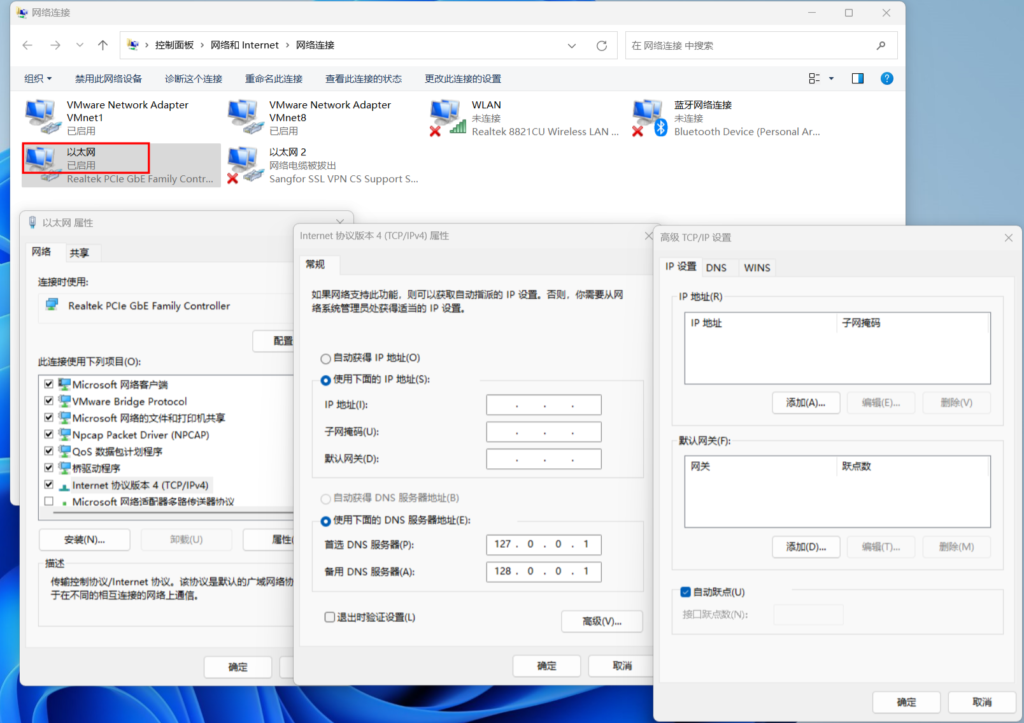Image resolution: width=1024 pixels, height=723 pixels.
Task: Select 自动获得 IP 地址 radio button
Action: click(326, 358)
